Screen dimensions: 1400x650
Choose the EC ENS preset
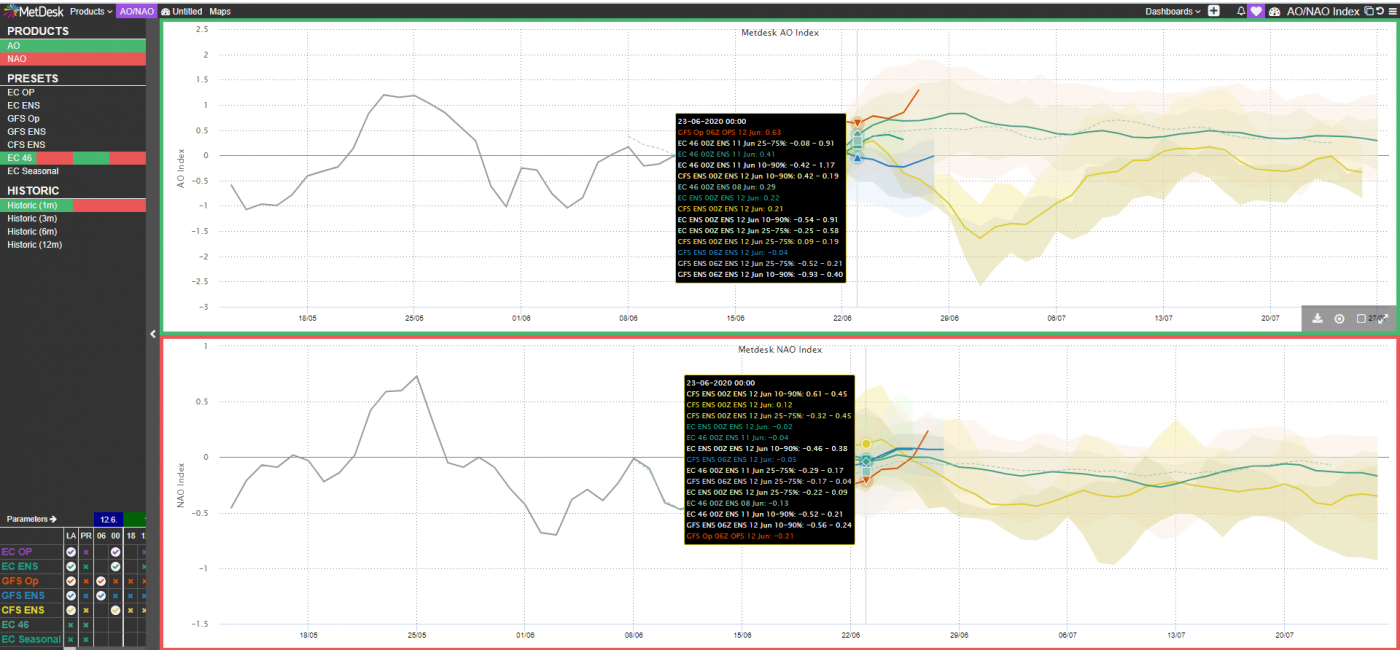[x=74, y=105]
